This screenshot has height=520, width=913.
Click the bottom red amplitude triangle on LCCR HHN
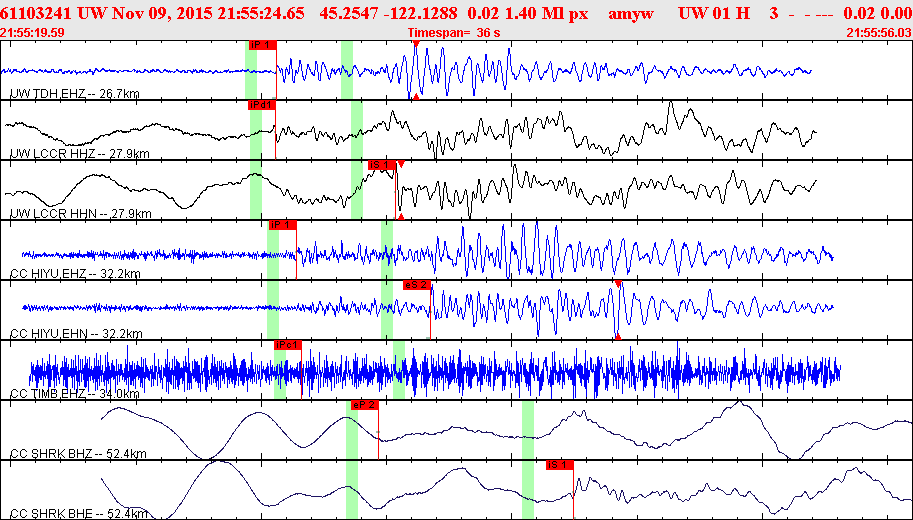(x=400, y=216)
